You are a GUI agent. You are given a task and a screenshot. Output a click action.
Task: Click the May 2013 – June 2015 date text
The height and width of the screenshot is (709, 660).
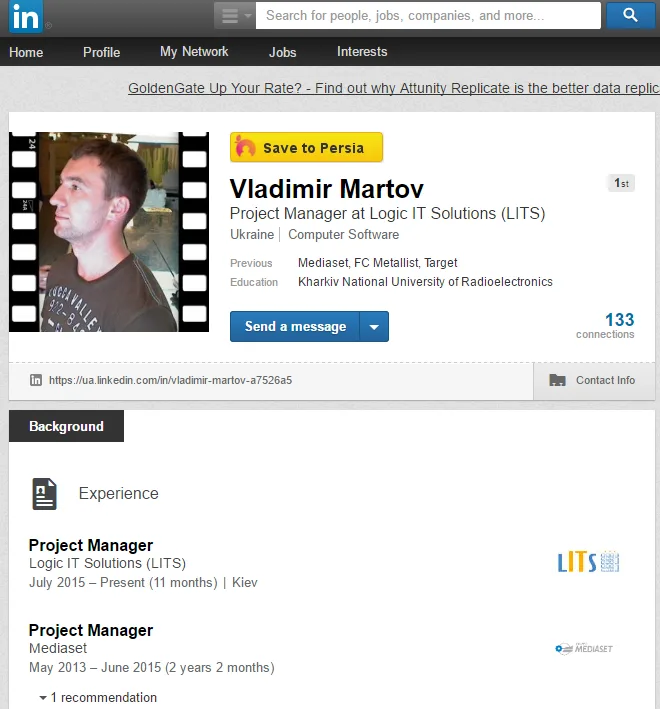[152, 668]
